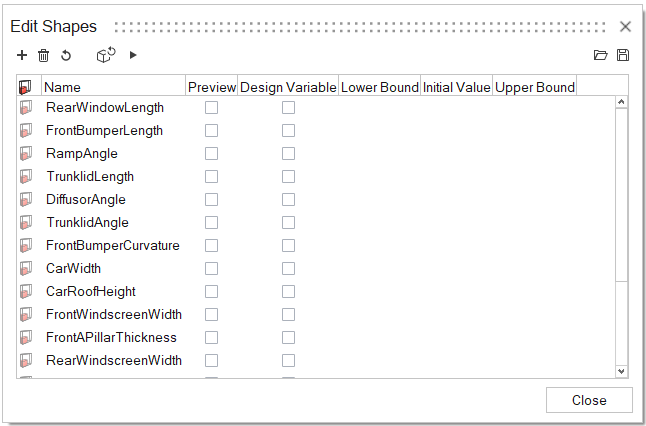This screenshot has height=426, width=646.
Task: Click the icon in the table header corner
Action: 26,87
